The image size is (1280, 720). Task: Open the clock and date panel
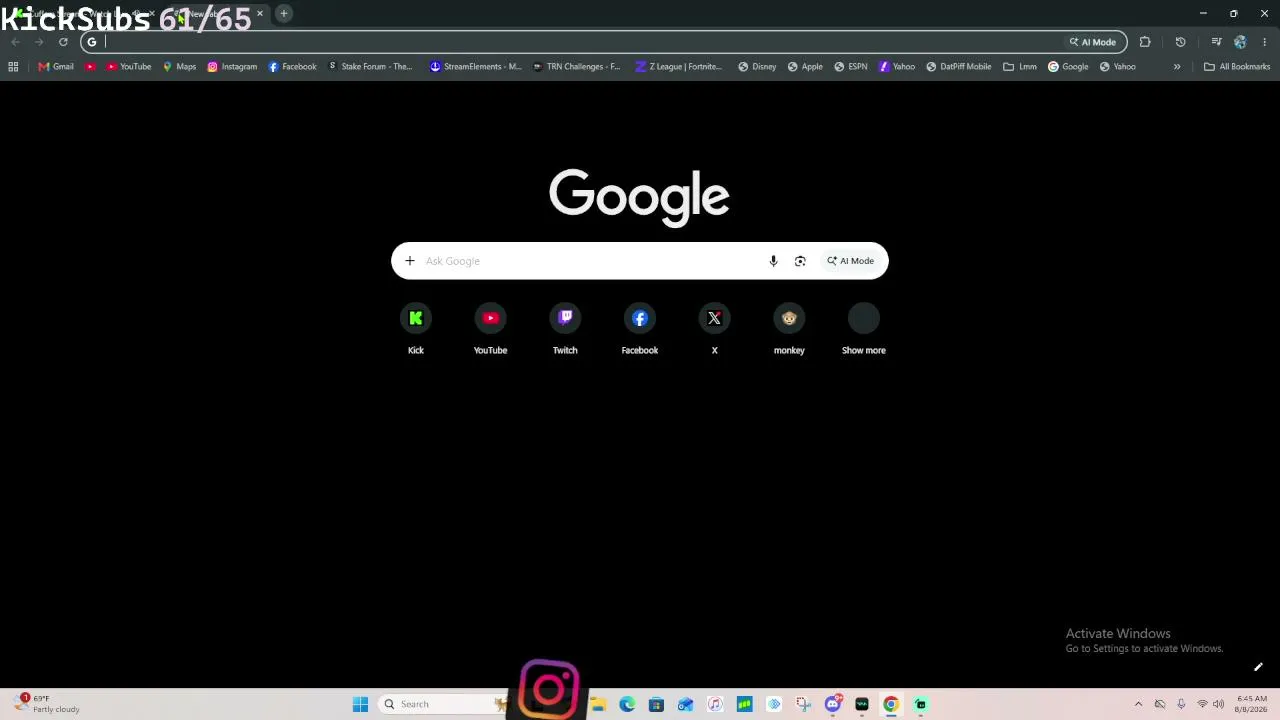1251,704
